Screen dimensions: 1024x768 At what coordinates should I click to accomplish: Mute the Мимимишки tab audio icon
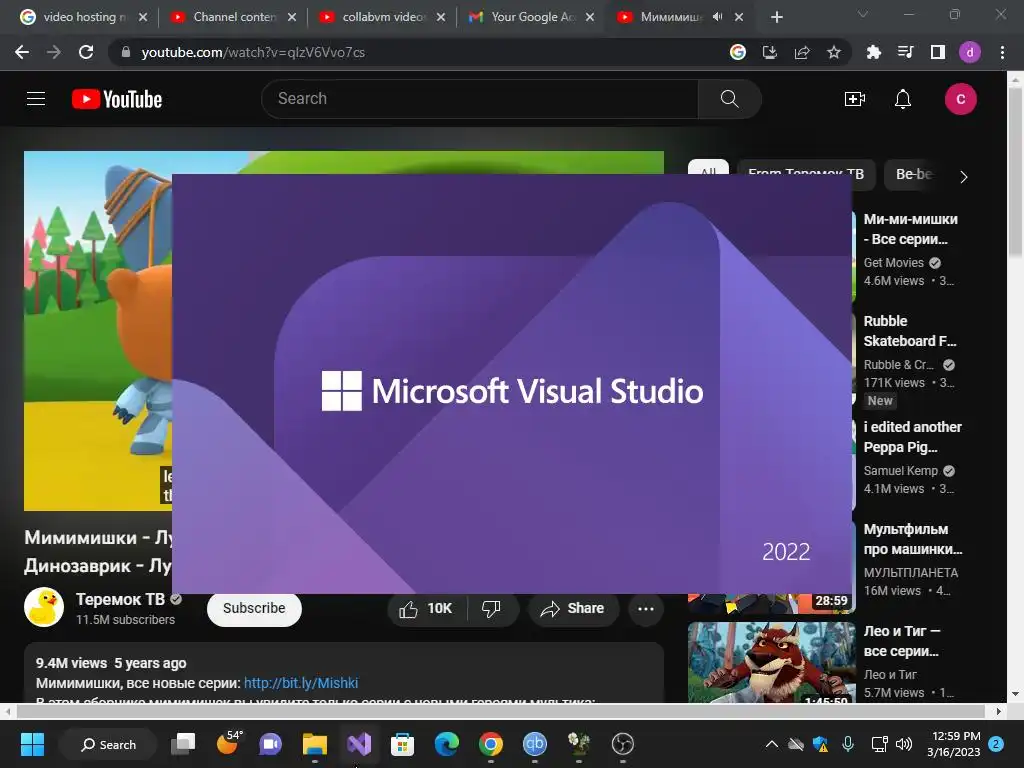coord(717,17)
